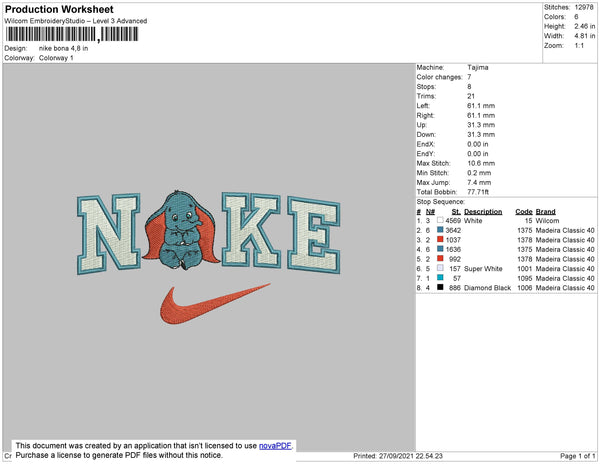
Task: Click the code 1095 in row 7
Action: click(525, 278)
